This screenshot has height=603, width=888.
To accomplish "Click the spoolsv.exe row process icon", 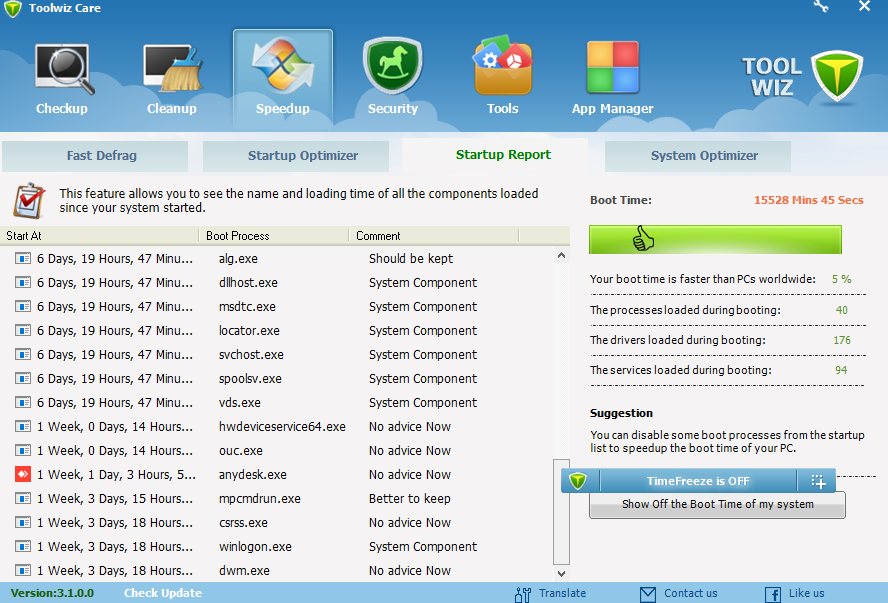I will (x=23, y=378).
